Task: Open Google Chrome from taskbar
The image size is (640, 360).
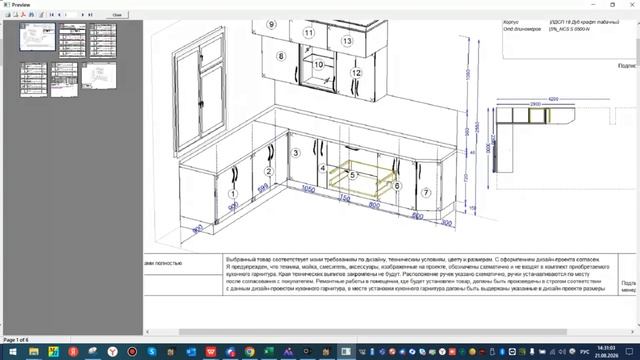Action: 250,351
